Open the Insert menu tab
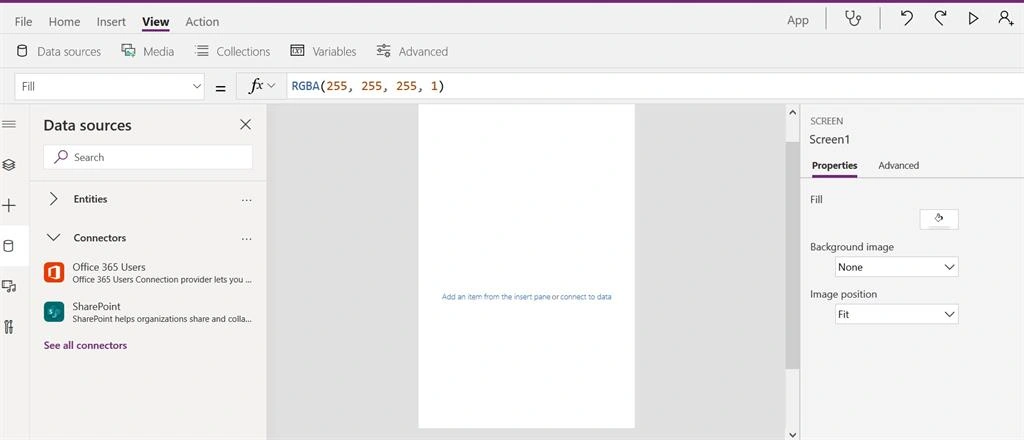Image resolution: width=1024 pixels, height=440 pixels. click(x=111, y=22)
